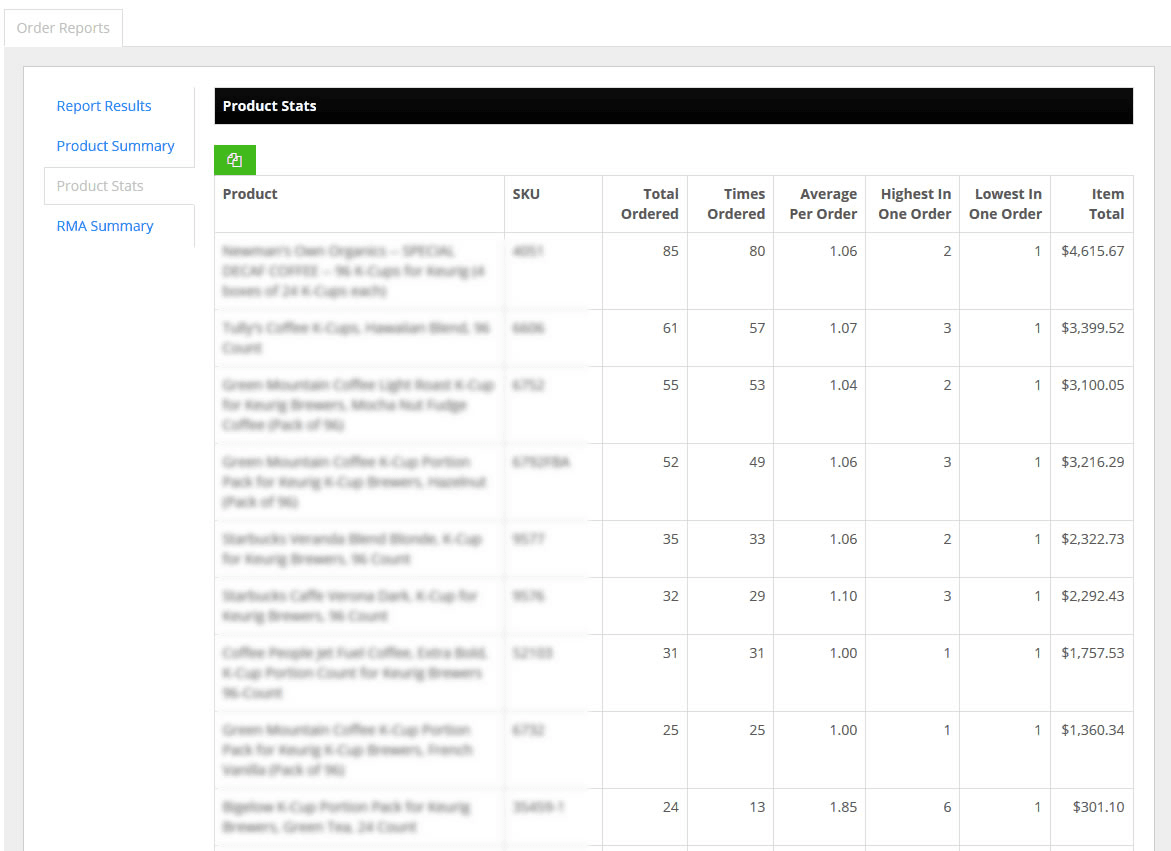Open the Product Summary section

click(116, 146)
